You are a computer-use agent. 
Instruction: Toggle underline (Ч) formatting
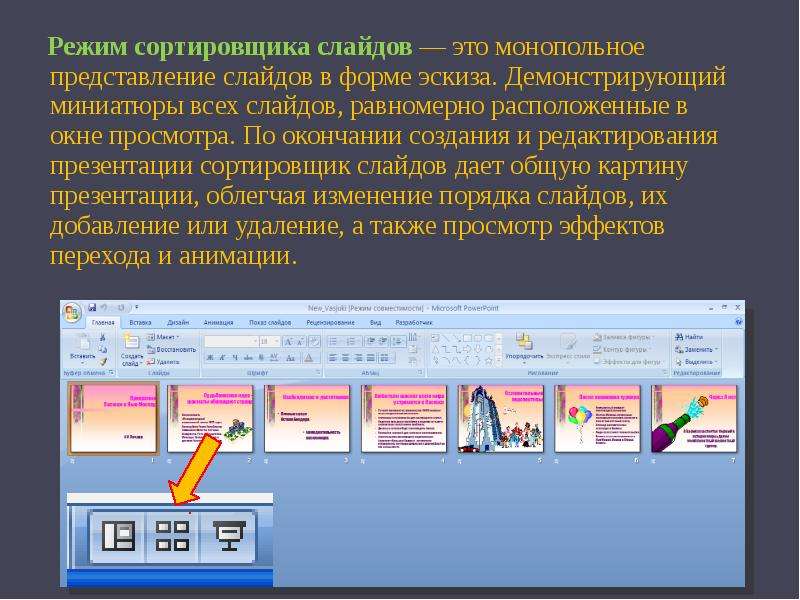tap(235, 358)
